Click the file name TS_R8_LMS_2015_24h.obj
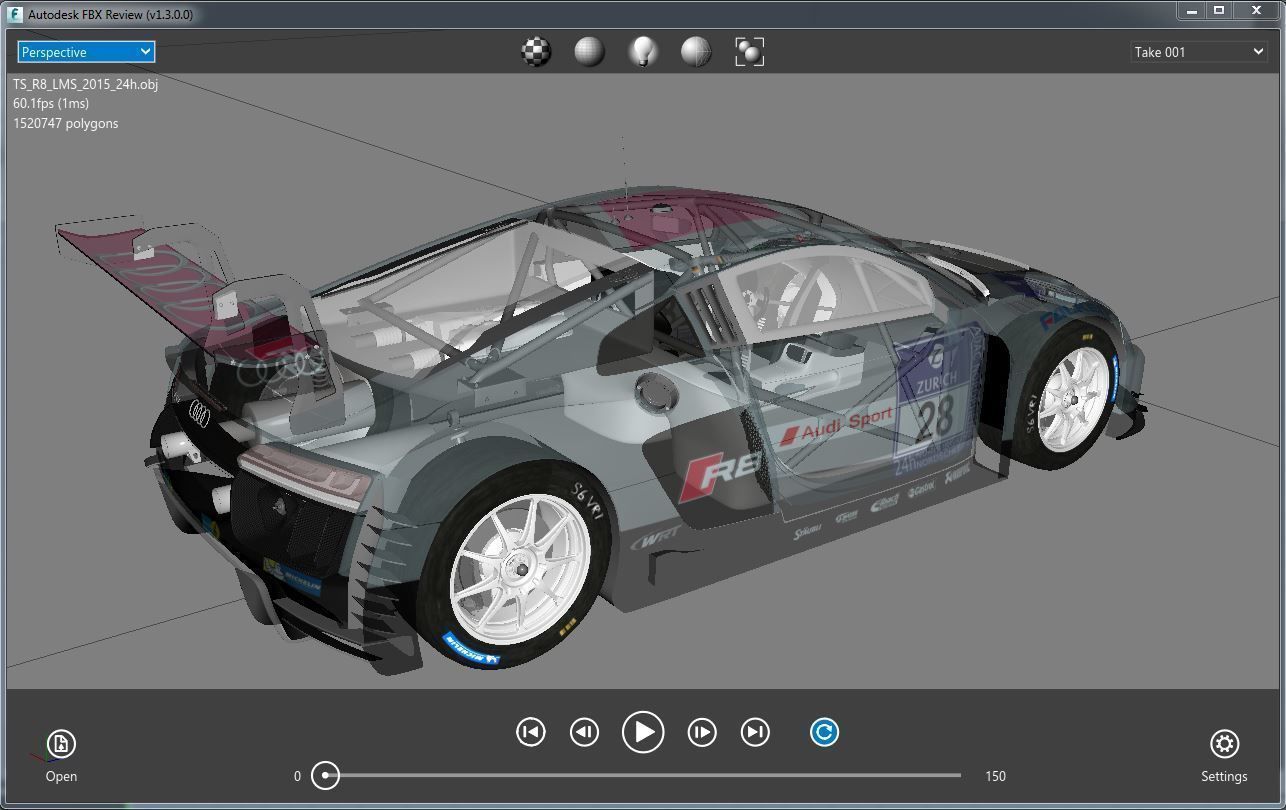Screen dimensions: 1286x810 tap(85, 84)
